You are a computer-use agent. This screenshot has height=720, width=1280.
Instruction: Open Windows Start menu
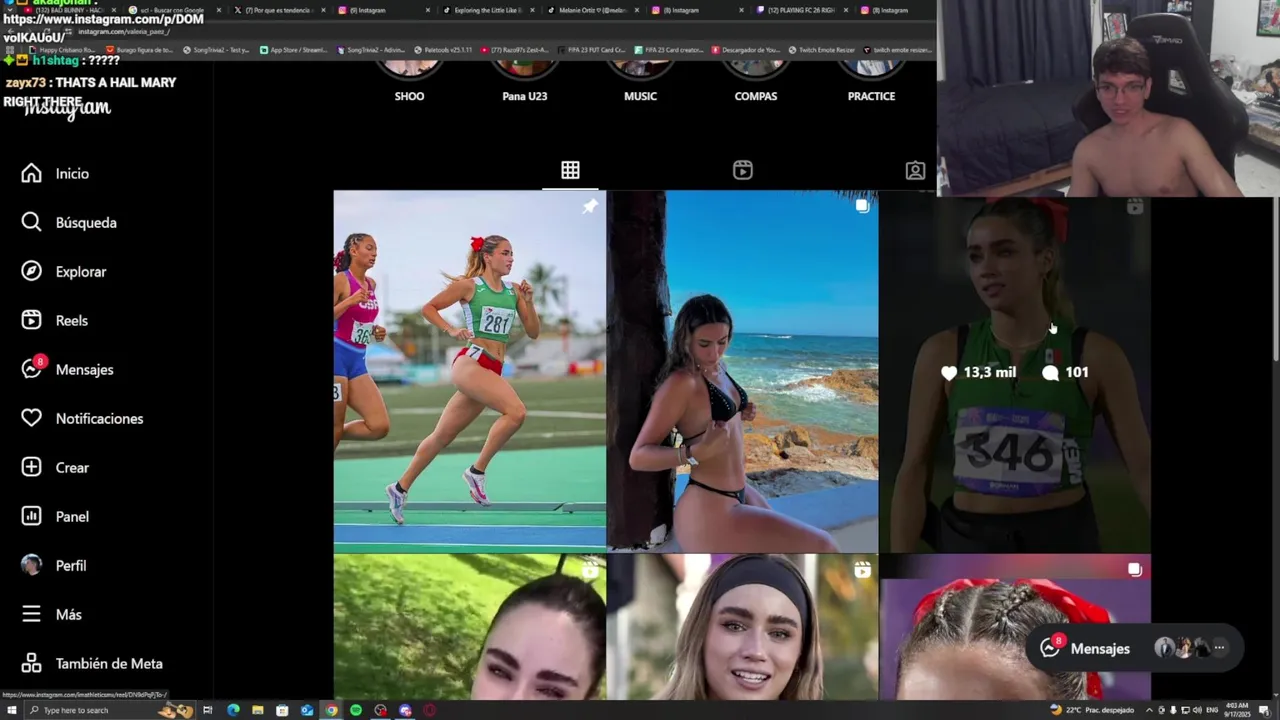[x=12, y=710]
